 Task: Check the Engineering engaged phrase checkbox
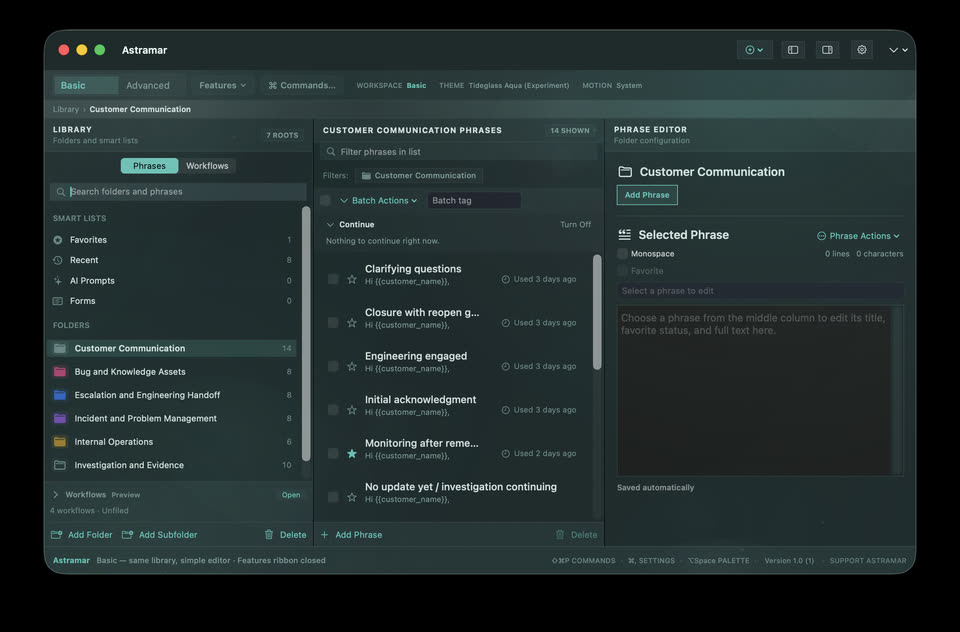[333, 366]
